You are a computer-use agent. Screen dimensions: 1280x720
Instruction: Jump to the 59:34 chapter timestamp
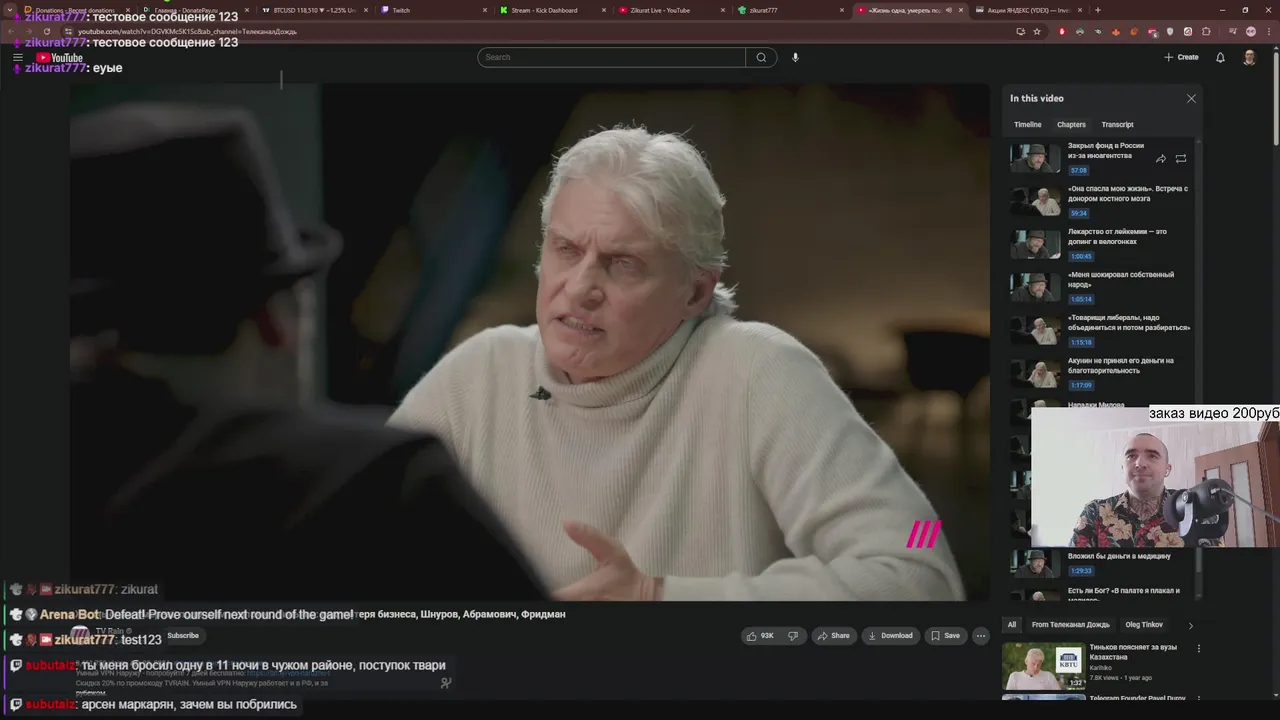tap(1078, 213)
